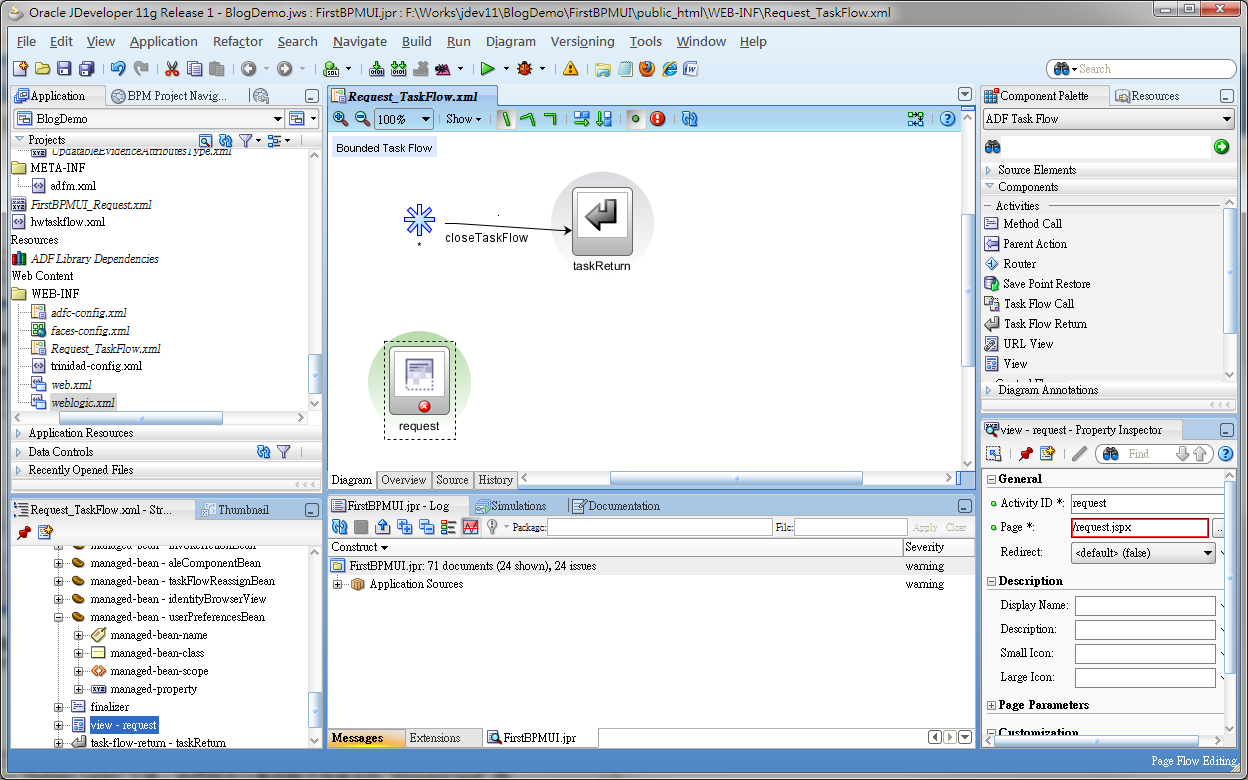Click the browse button next to Page field
The width and height of the screenshot is (1248, 780).
point(1219,528)
